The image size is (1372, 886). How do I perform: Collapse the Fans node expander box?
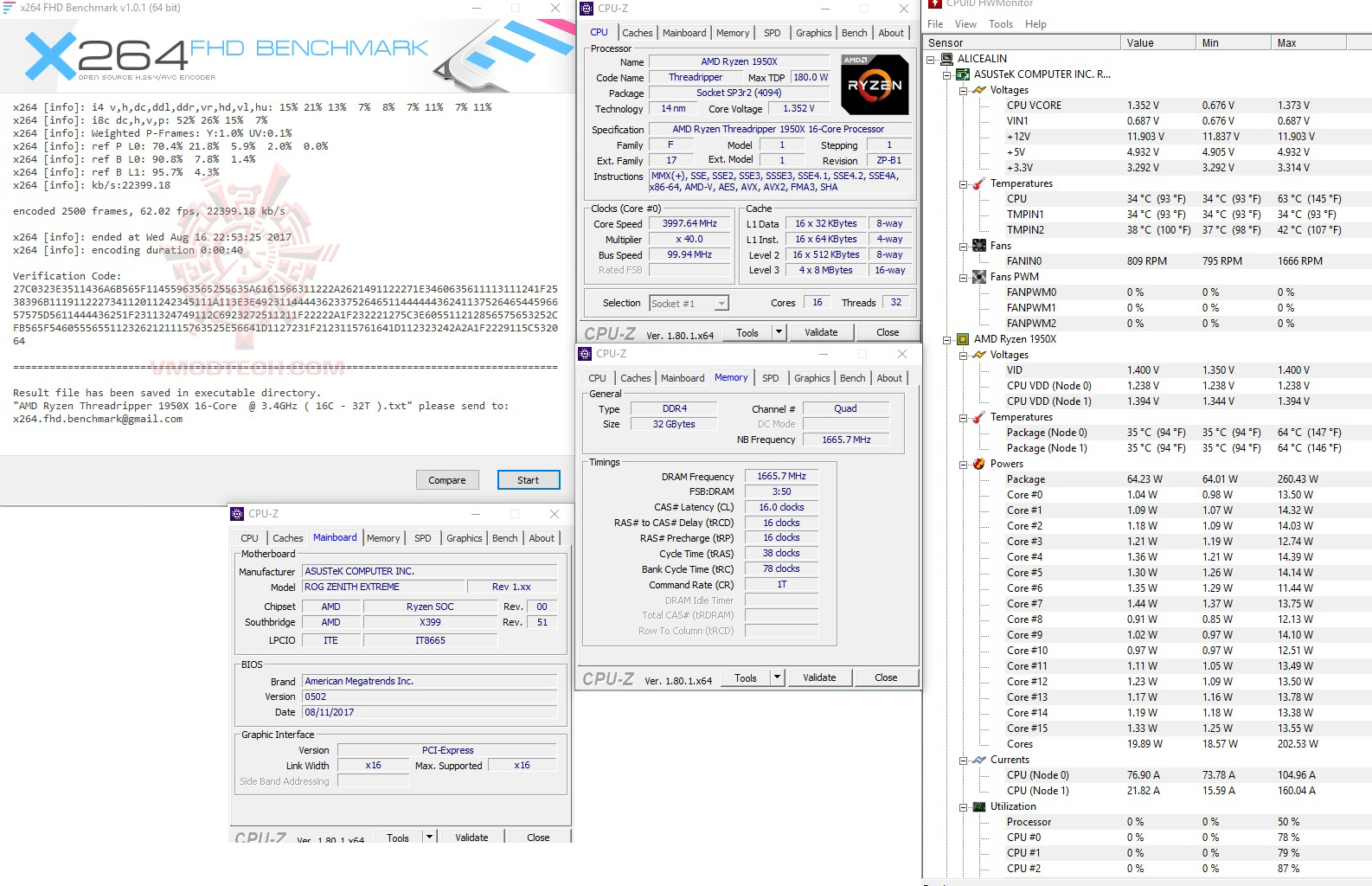(963, 247)
